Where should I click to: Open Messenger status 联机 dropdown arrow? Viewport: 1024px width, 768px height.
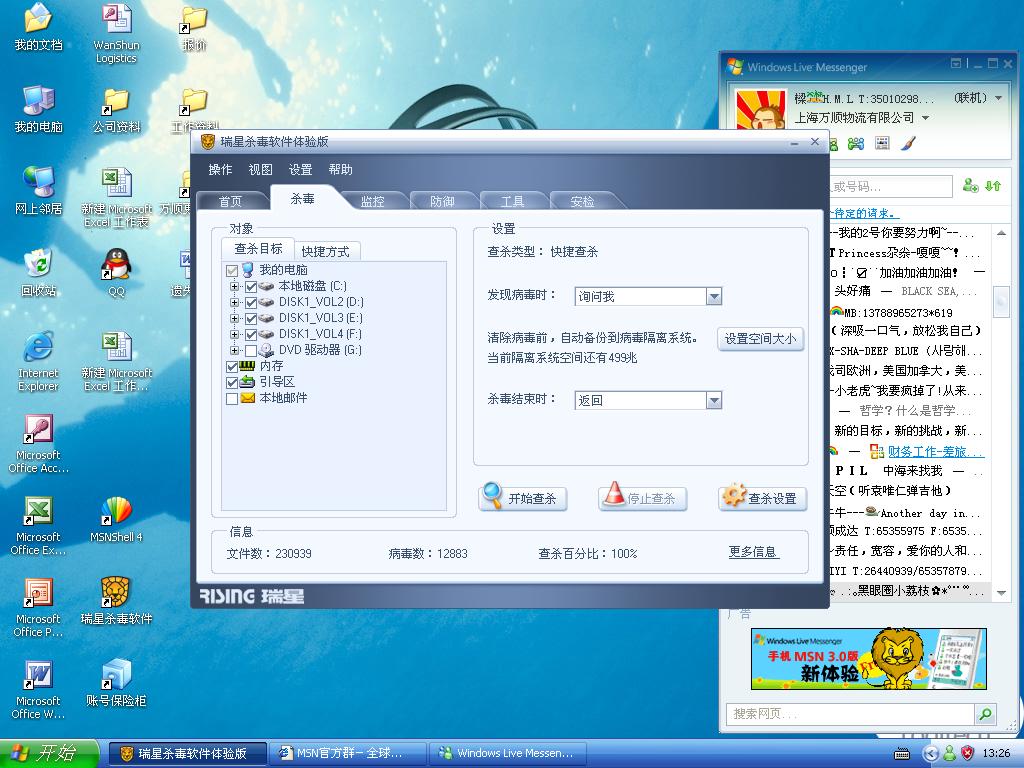click(x=998, y=99)
